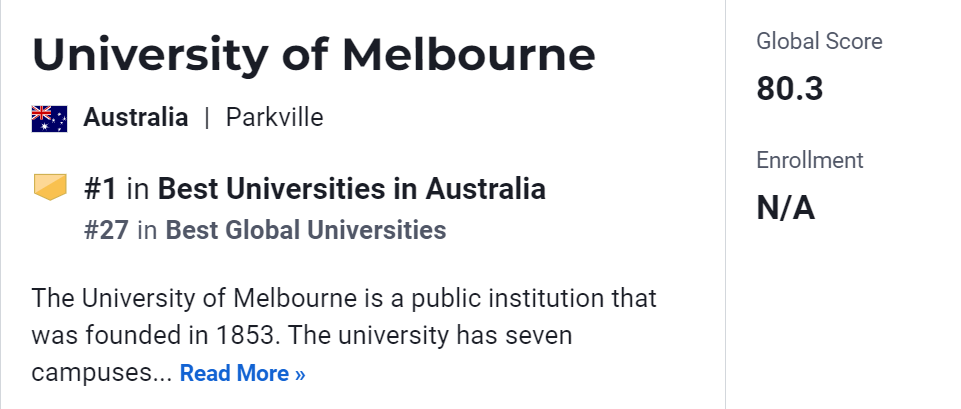This screenshot has width=961, height=409.
Task: Open the University of Melbourne heading
Action: point(313,54)
